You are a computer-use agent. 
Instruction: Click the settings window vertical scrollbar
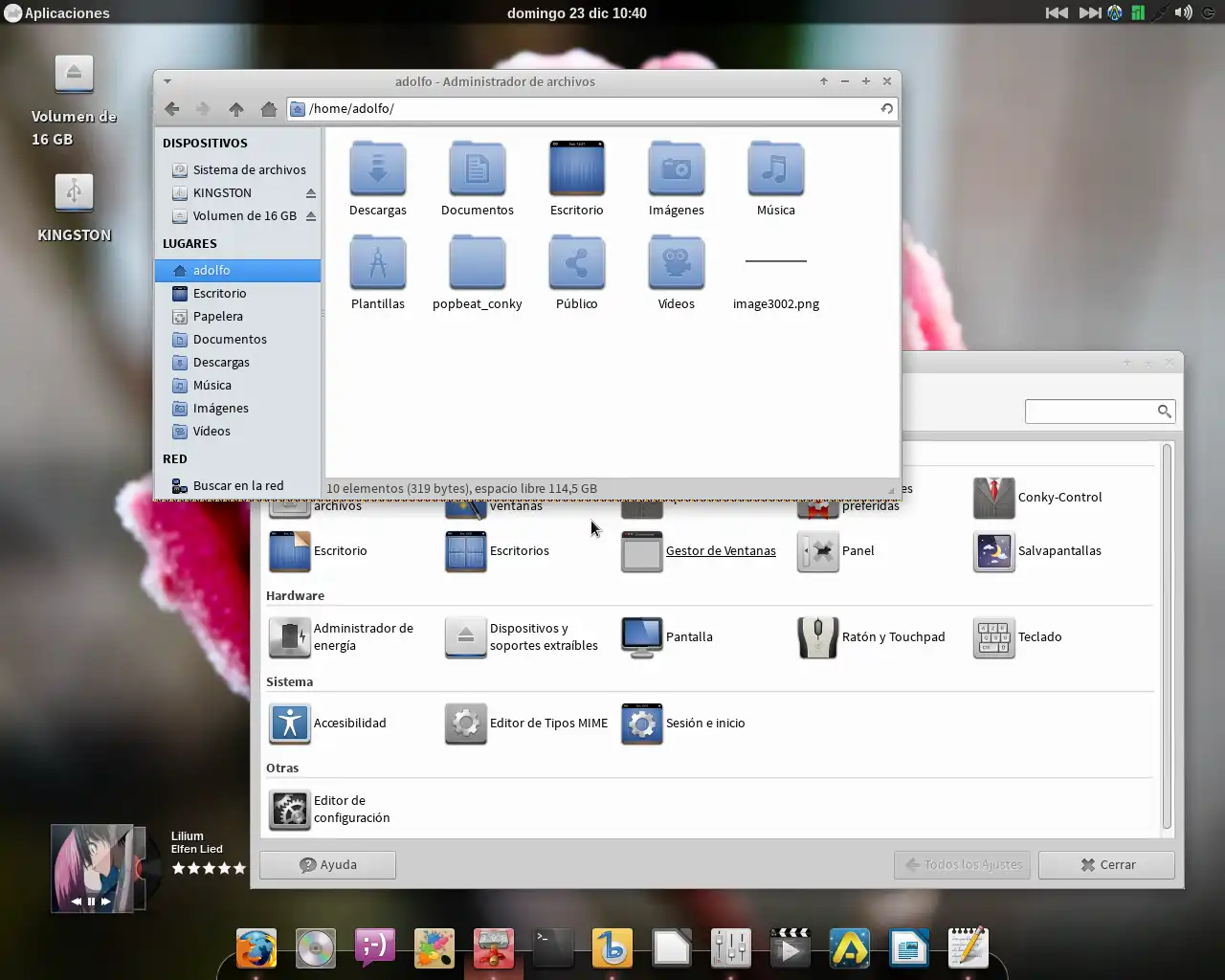tap(1167, 636)
